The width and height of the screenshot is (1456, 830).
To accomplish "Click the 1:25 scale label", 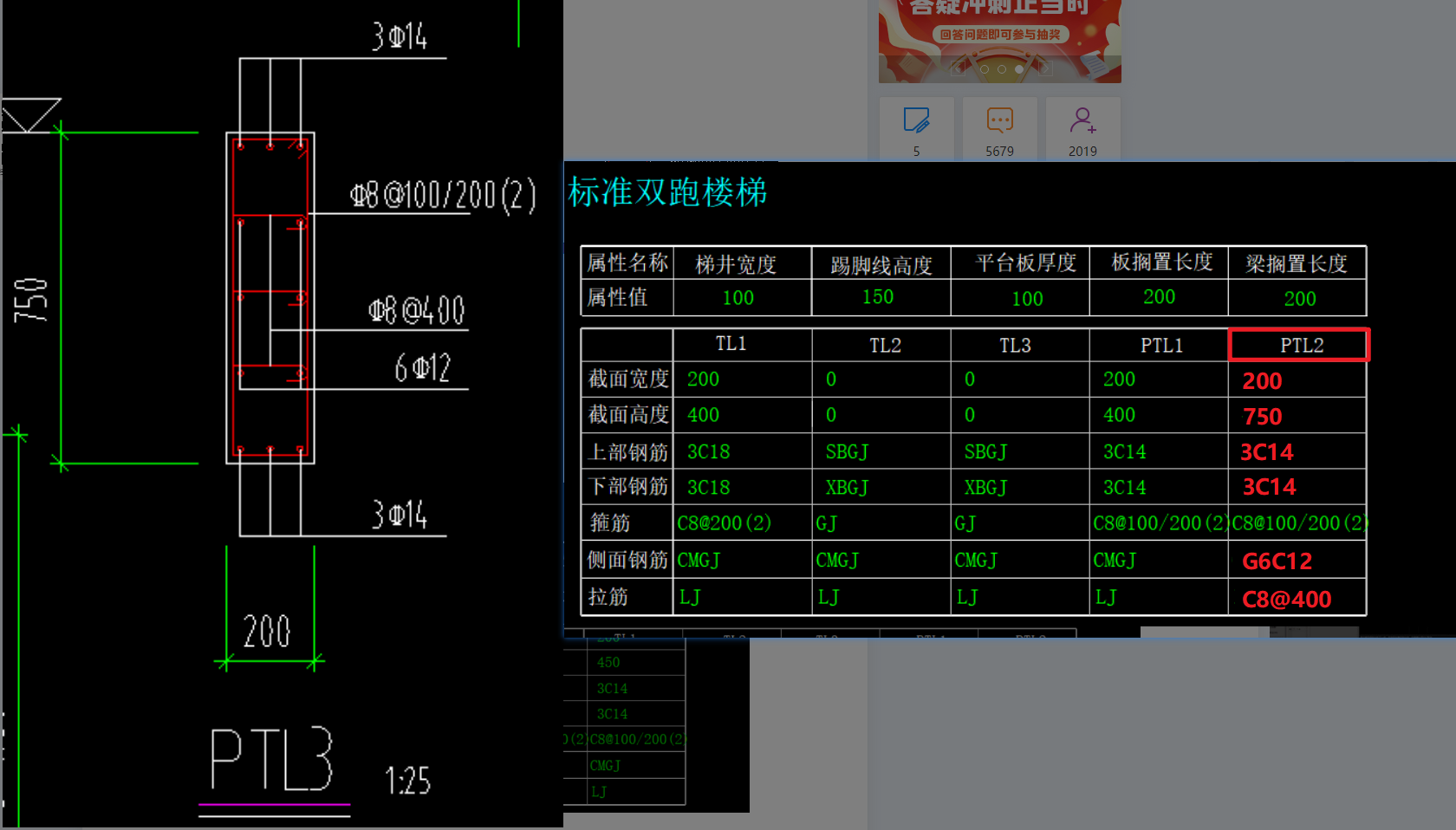I will click(x=407, y=781).
